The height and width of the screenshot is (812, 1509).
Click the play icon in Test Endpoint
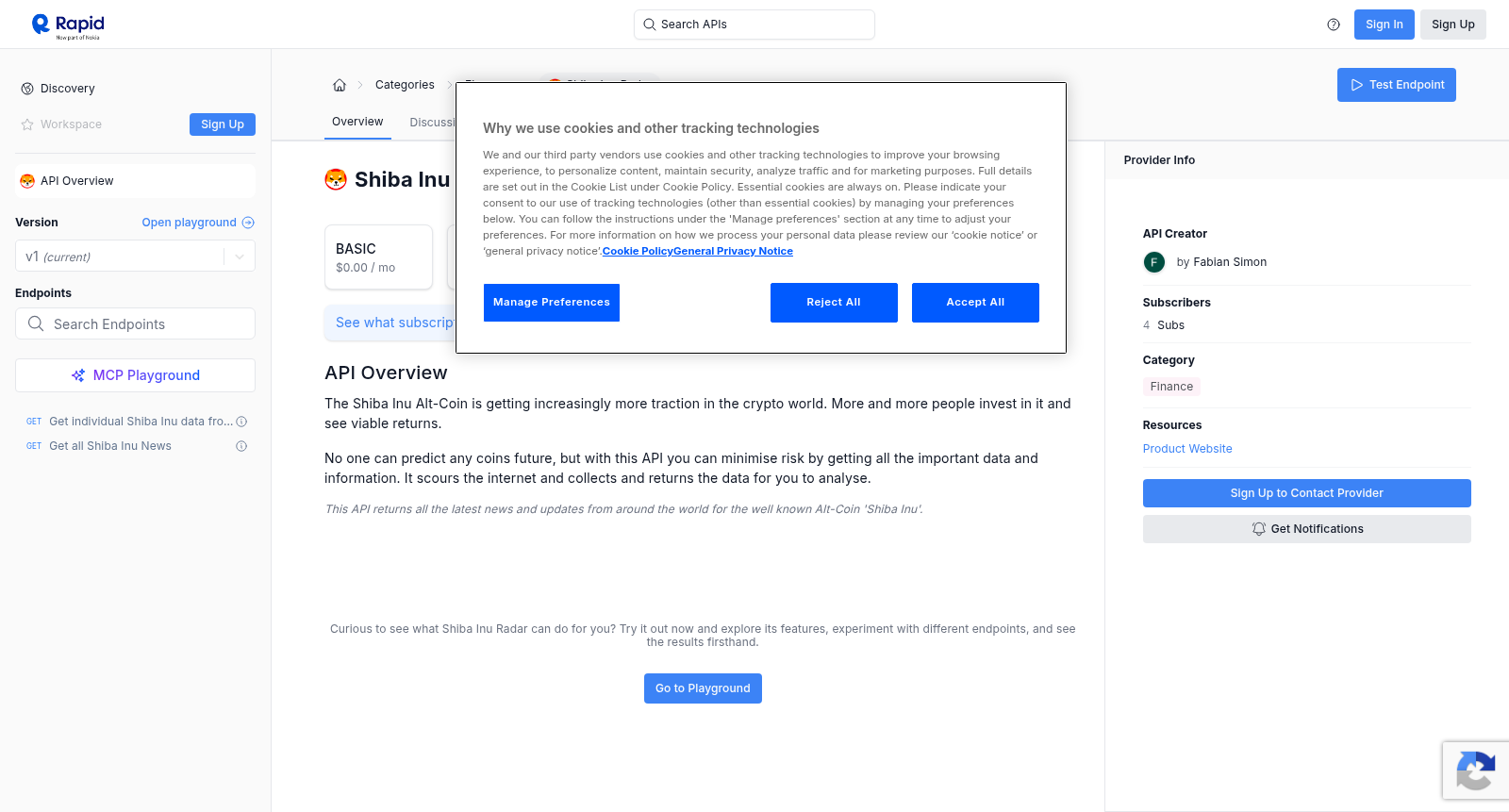(1357, 85)
